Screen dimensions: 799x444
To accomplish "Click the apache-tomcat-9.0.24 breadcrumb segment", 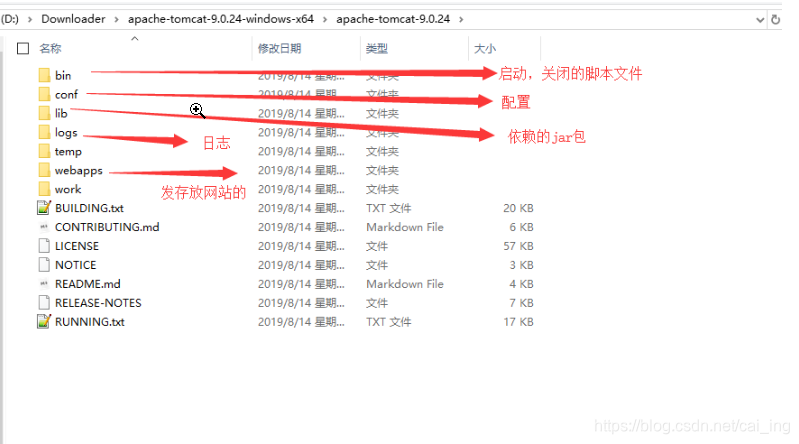I will click(393, 19).
